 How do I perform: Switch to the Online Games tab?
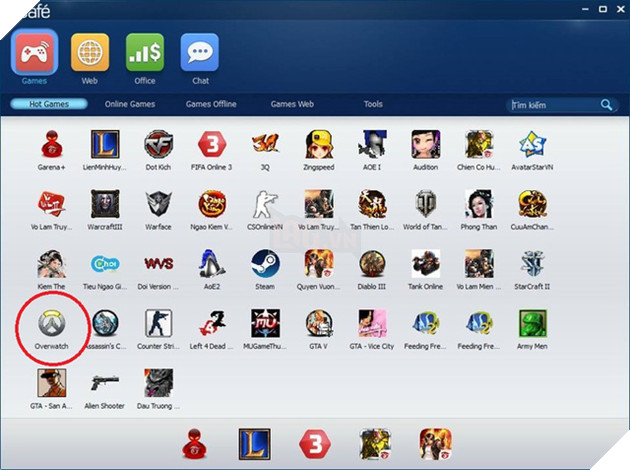[x=130, y=104]
